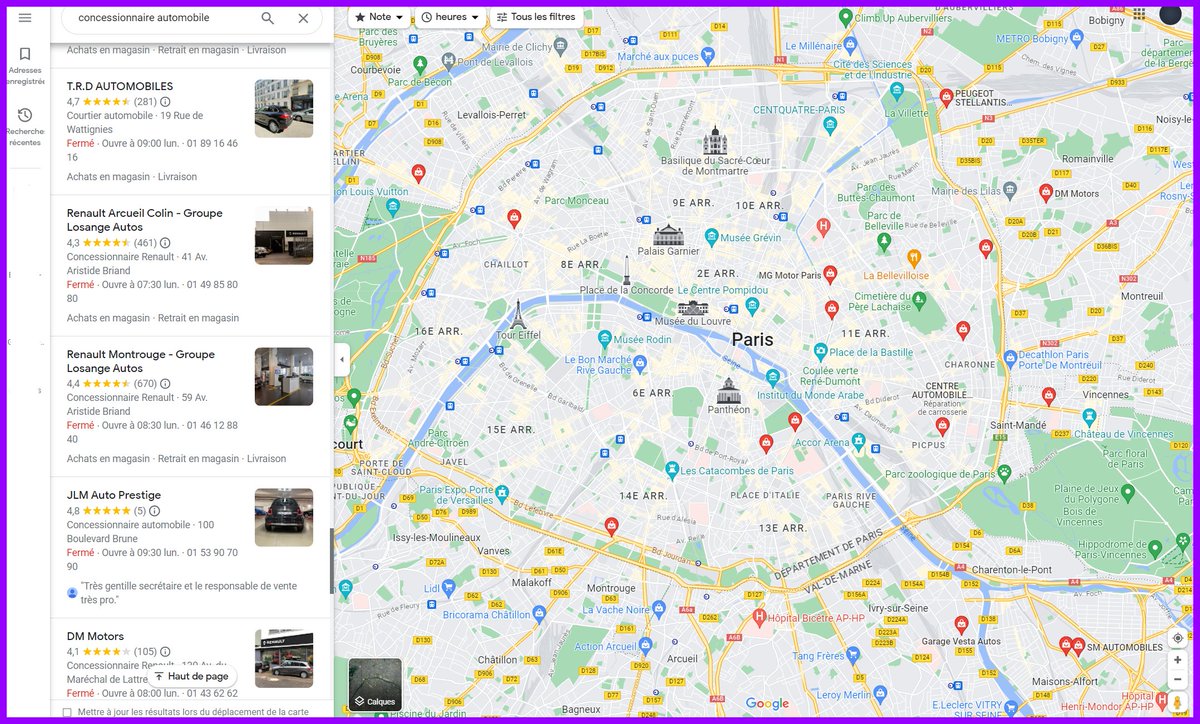Image resolution: width=1200 pixels, height=724 pixels.
Task: Click the Musée du Louvre landmark icon
Action: coord(693,307)
